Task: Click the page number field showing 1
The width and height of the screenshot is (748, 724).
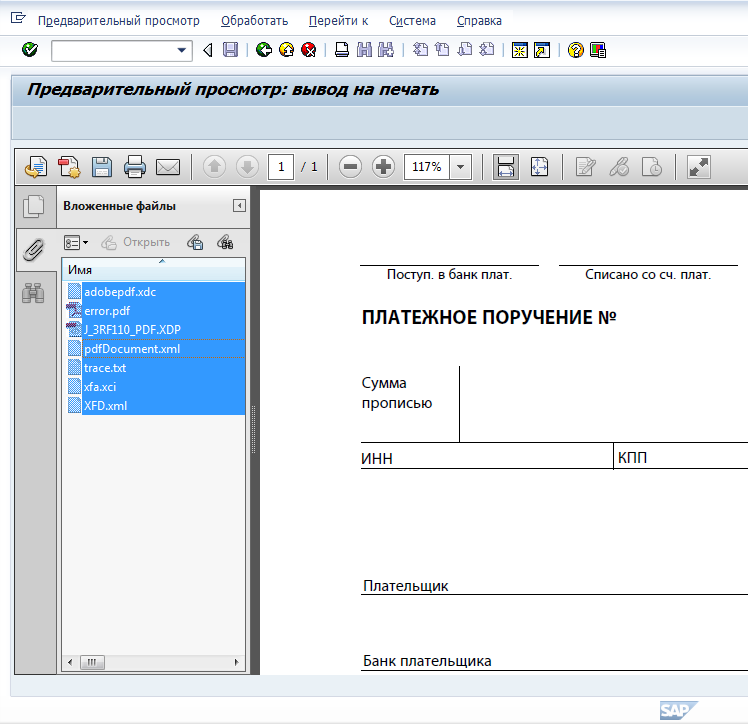Action: (x=280, y=167)
